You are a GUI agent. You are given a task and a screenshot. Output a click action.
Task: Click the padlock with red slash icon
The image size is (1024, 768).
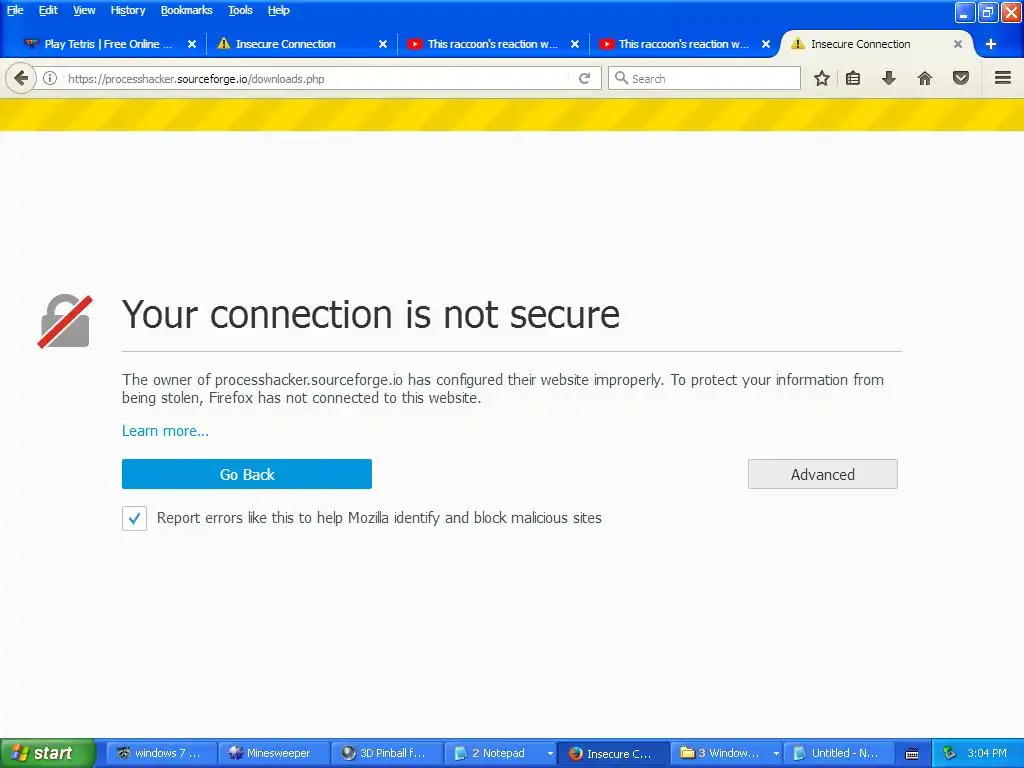[x=65, y=321]
